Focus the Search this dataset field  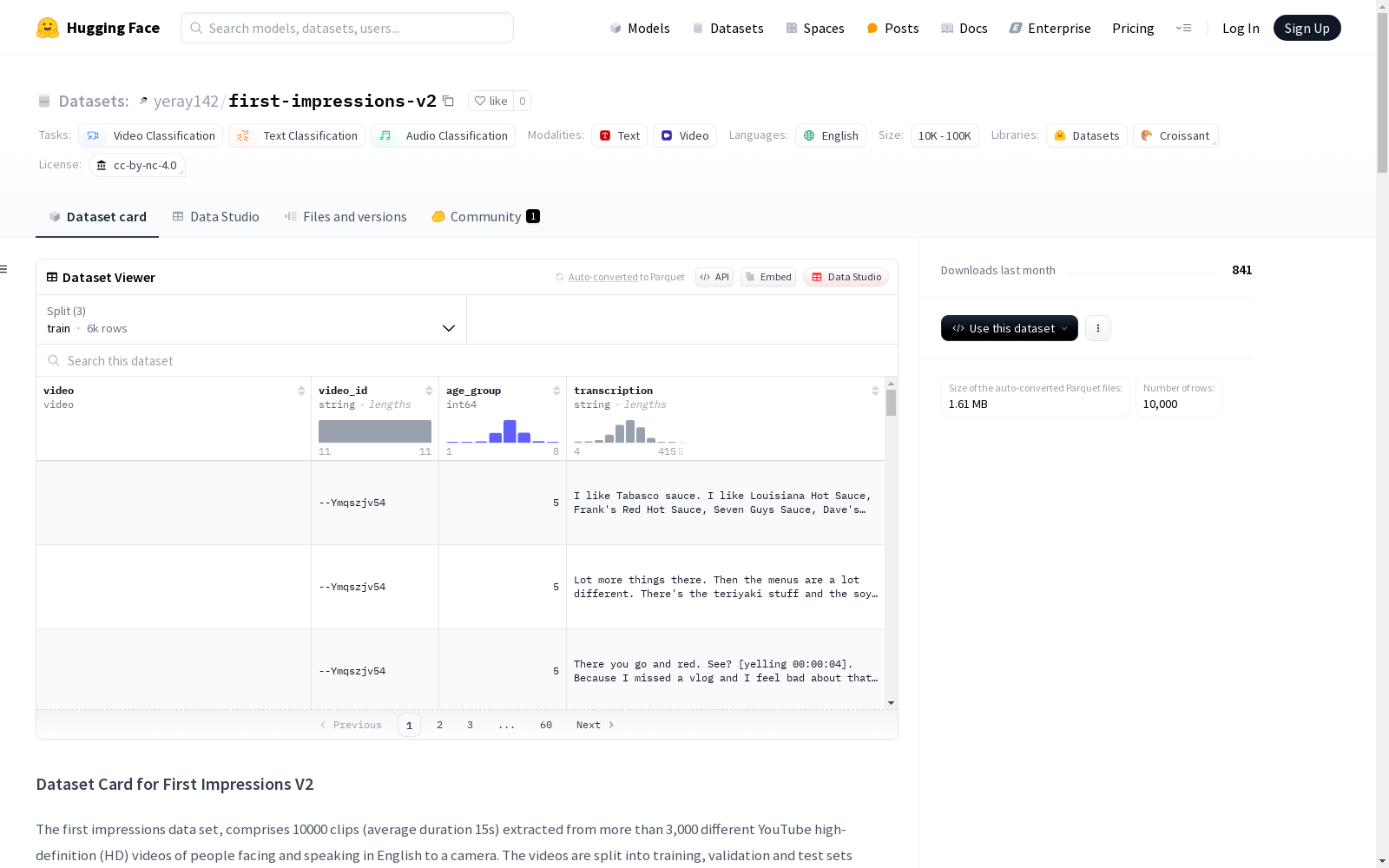[x=467, y=360]
